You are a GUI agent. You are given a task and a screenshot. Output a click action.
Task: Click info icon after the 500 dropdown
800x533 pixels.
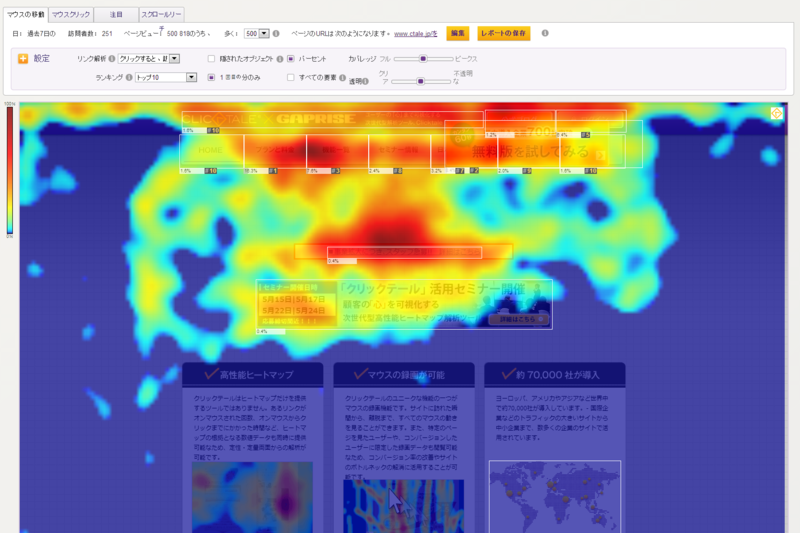coord(276,34)
